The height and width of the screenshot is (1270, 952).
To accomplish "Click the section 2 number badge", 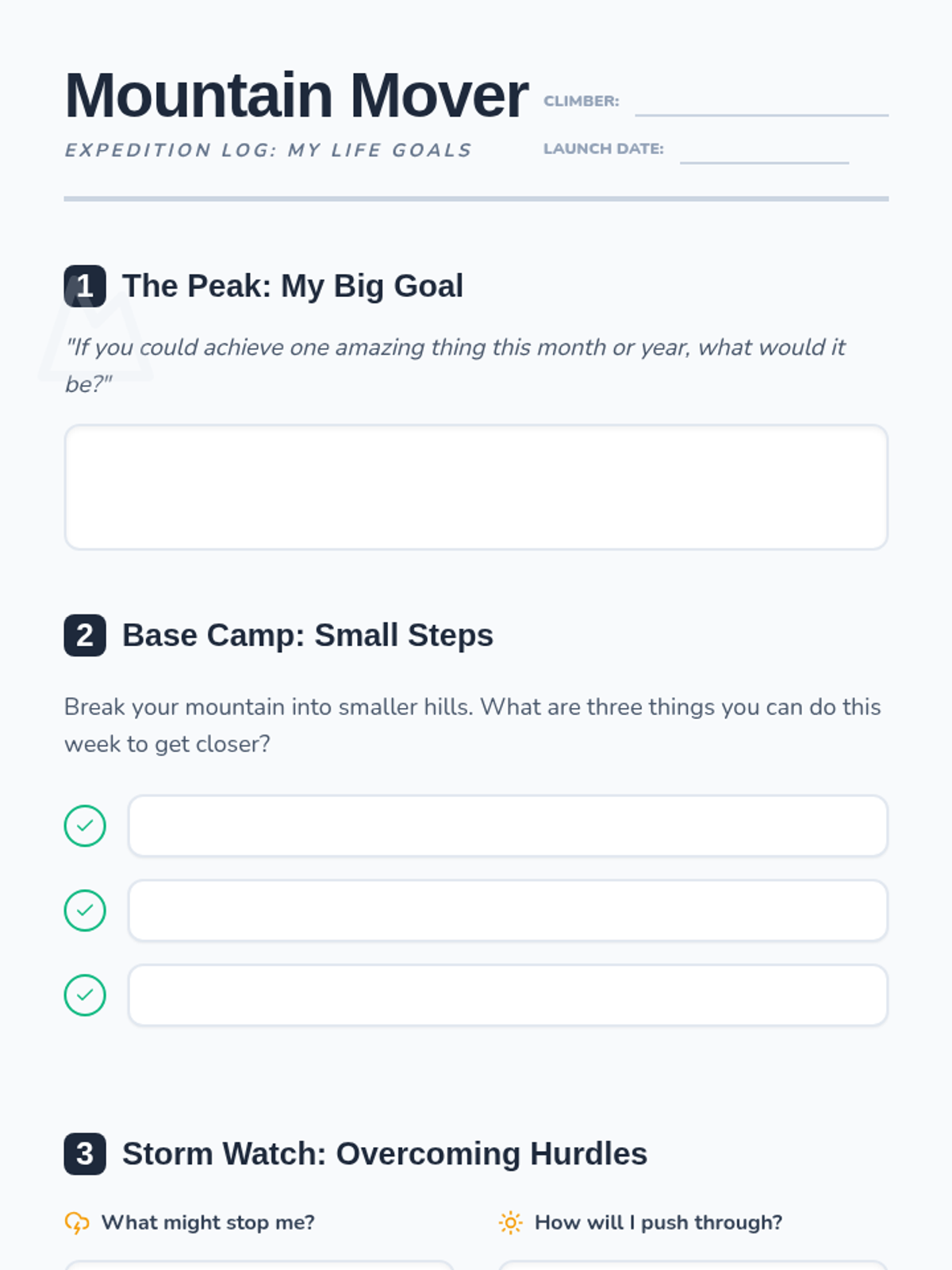I will click(x=85, y=635).
